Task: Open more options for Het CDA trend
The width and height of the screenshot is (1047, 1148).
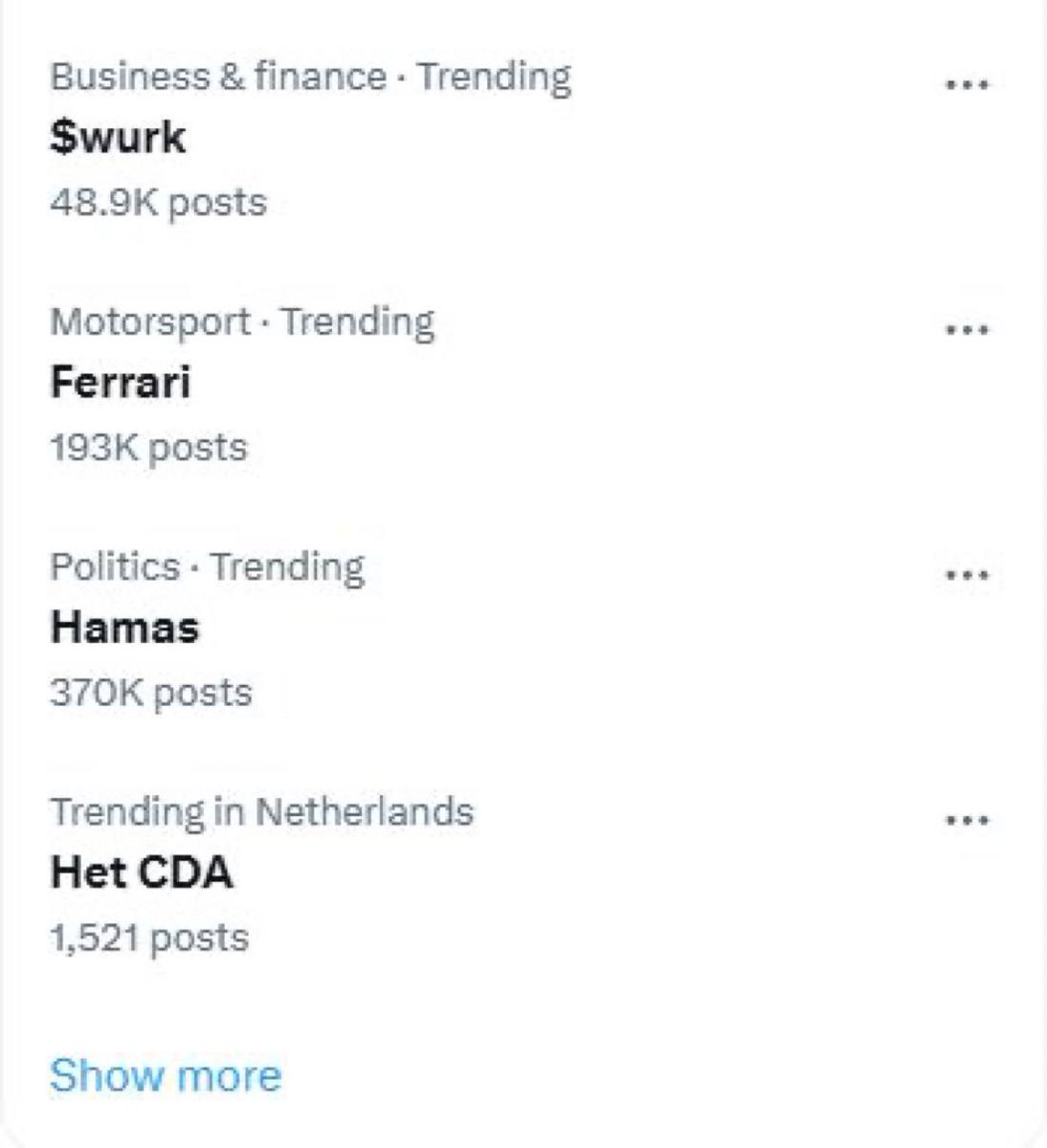Action: 966,821
